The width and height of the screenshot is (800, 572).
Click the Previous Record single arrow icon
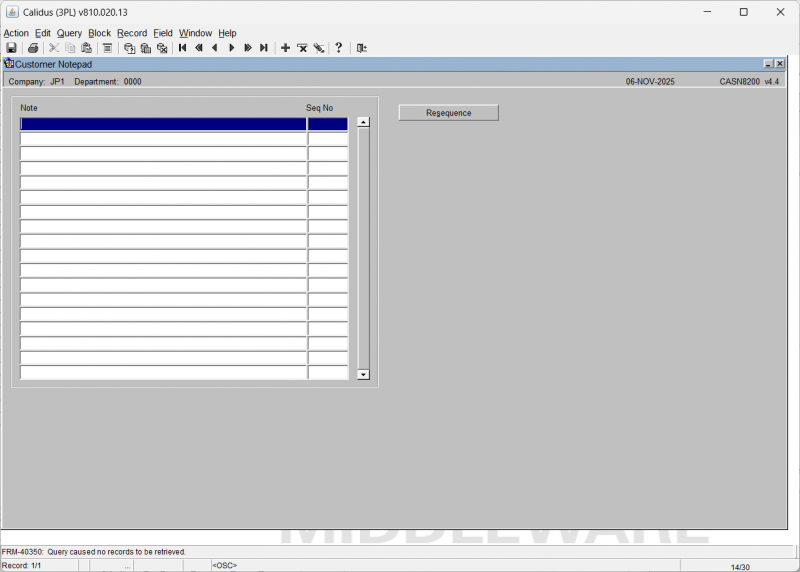(x=215, y=48)
